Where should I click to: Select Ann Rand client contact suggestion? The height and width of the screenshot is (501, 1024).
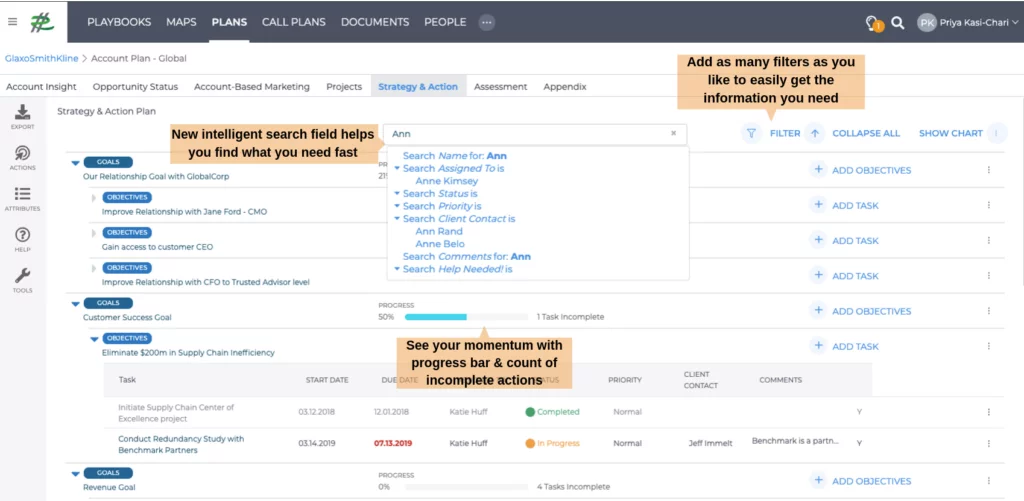(x=439, y=231)
